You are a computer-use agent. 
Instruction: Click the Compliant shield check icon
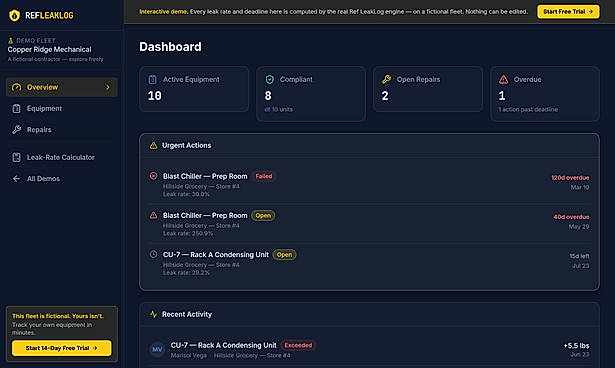(269, 79)
